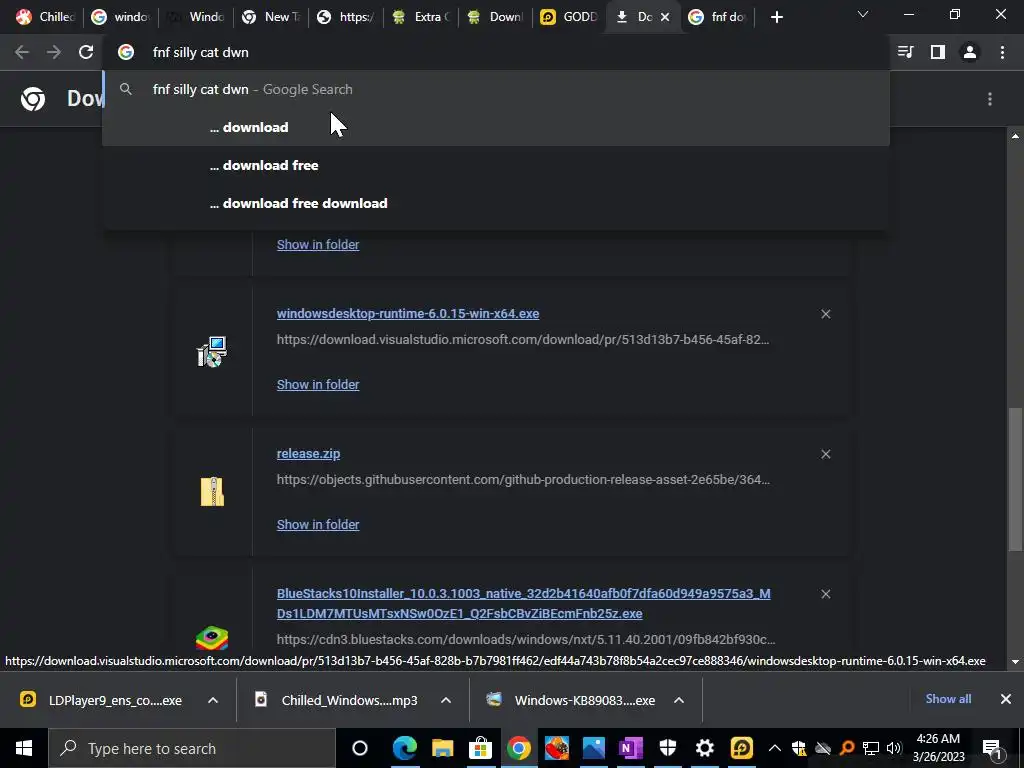Screen dimensions: 1024x768
Task: Select the '... download free' suggestion
Action: (496, 165)
